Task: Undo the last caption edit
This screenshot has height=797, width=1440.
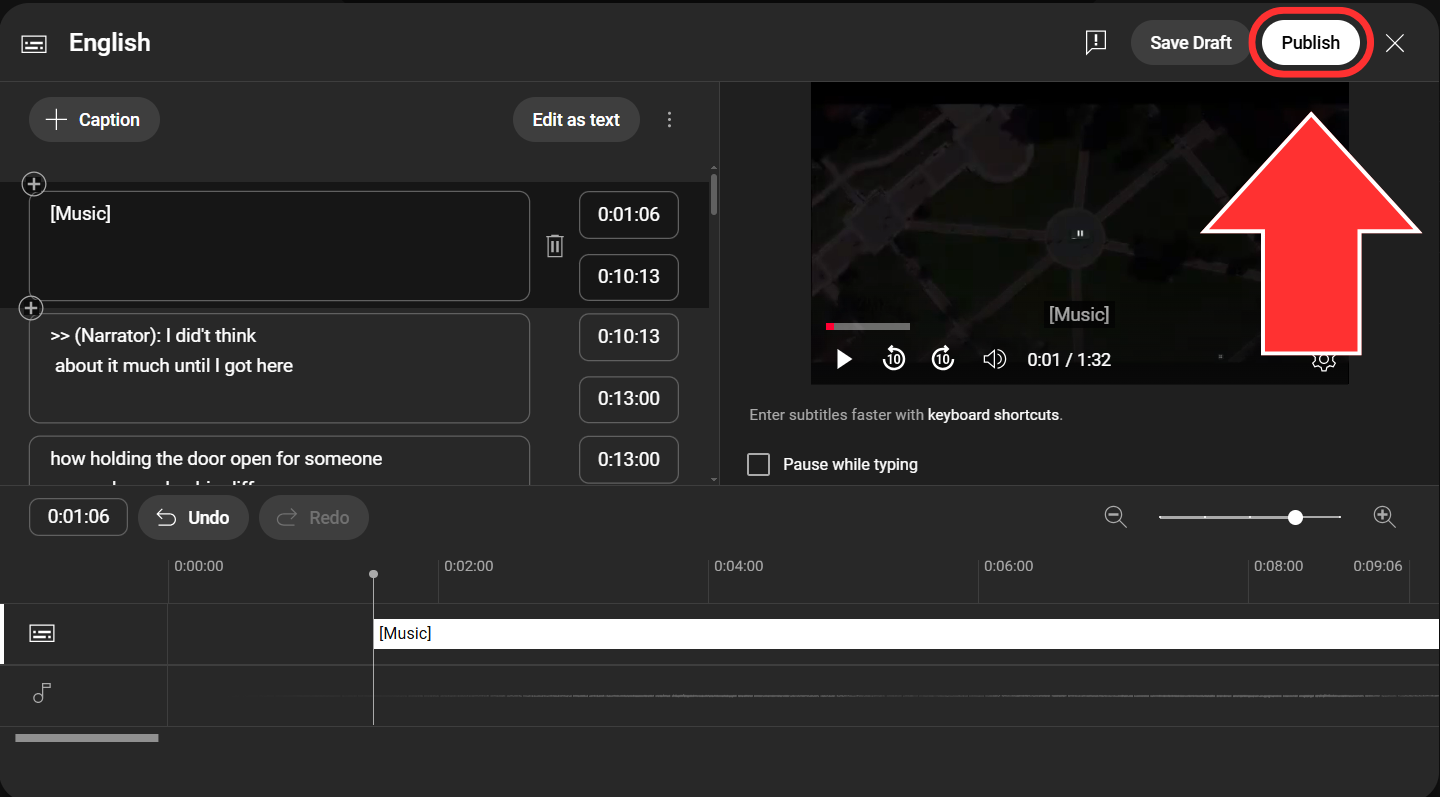Action: (x=194, y=518)
